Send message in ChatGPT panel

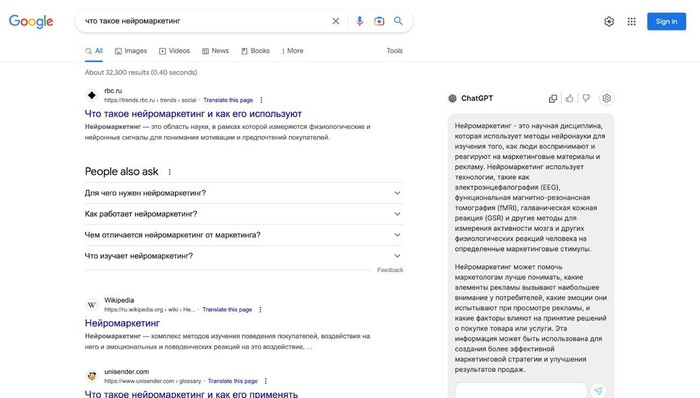click(598, 391)
